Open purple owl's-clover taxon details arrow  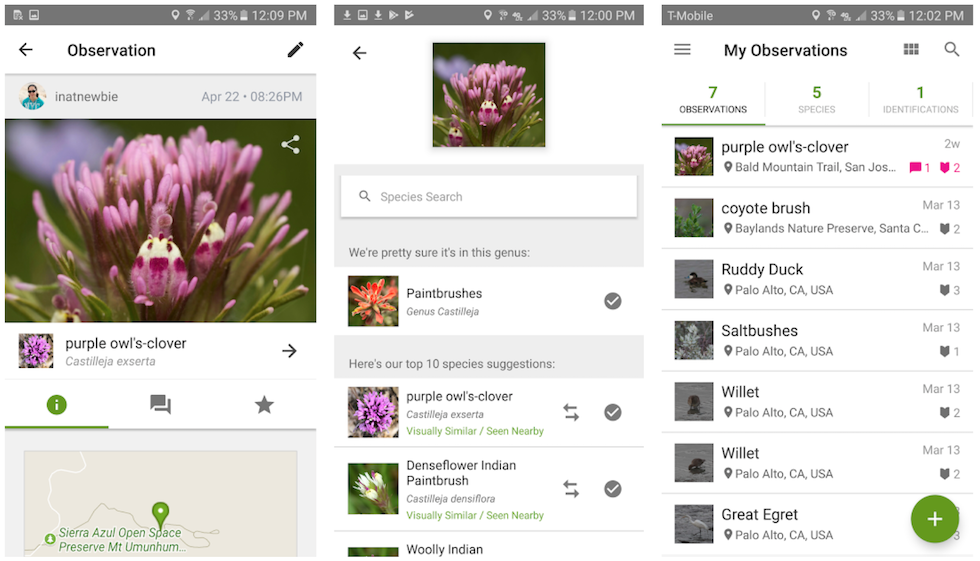289,351
